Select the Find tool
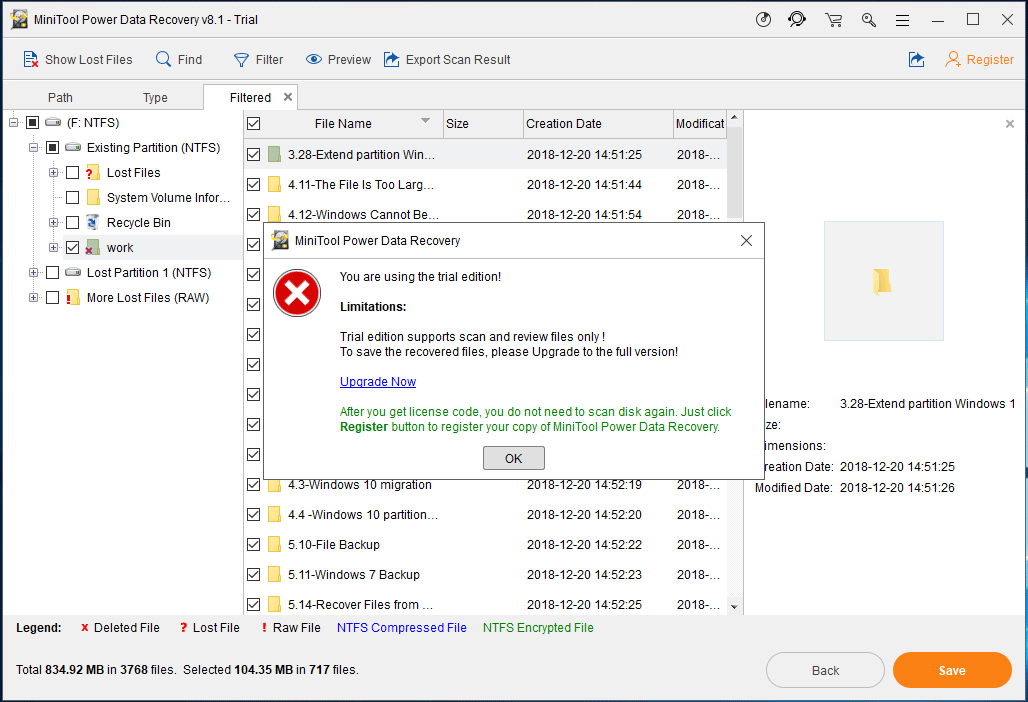This screenshot has width=1028, height=702. 178,59
